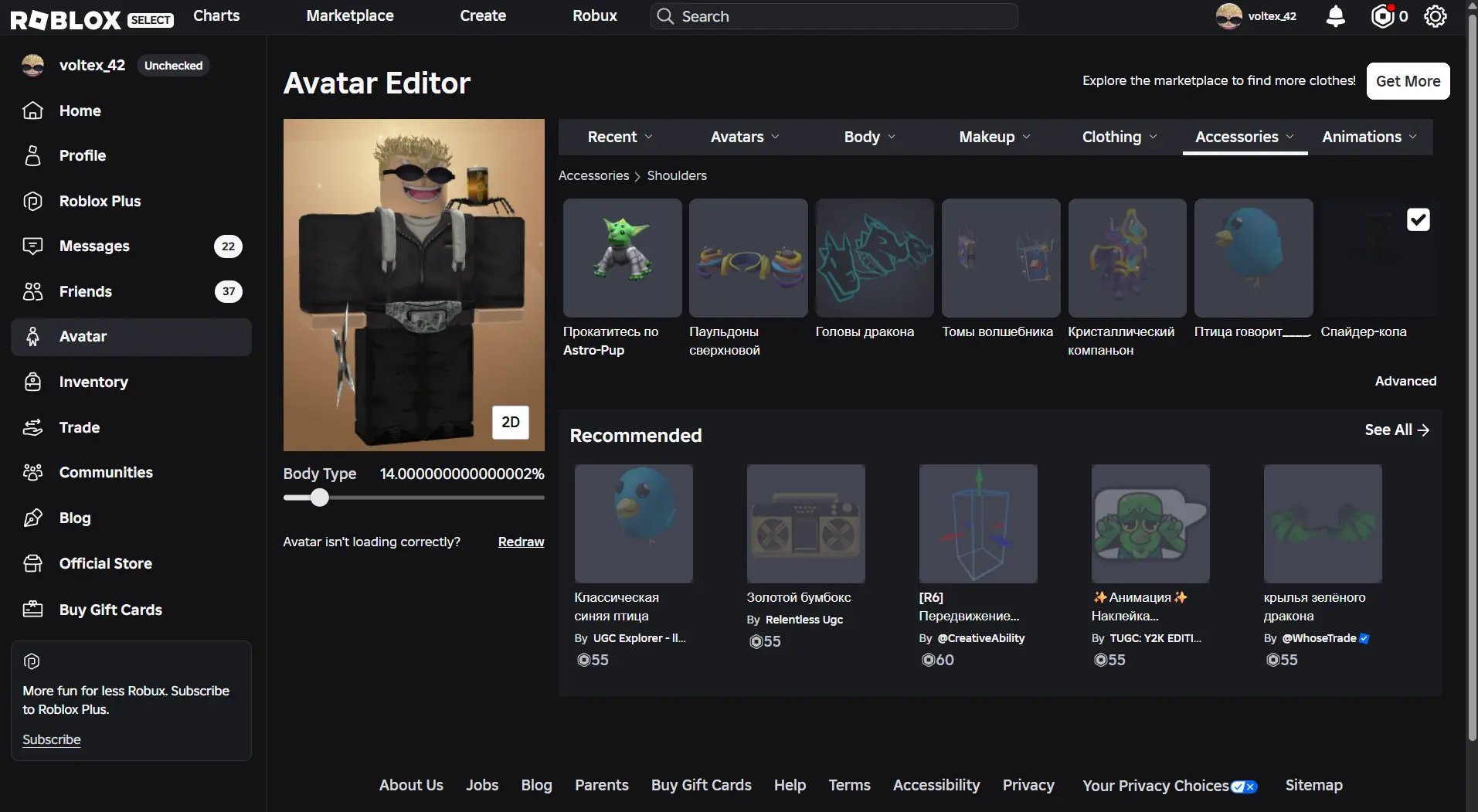Click the Avatar figure icon

pyautogui.click(x=32, y=336)
